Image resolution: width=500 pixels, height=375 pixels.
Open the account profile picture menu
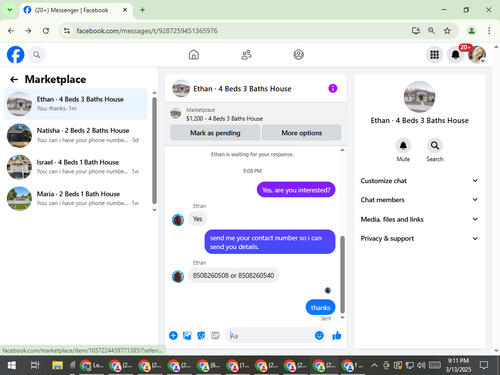[x=477, y=55]
